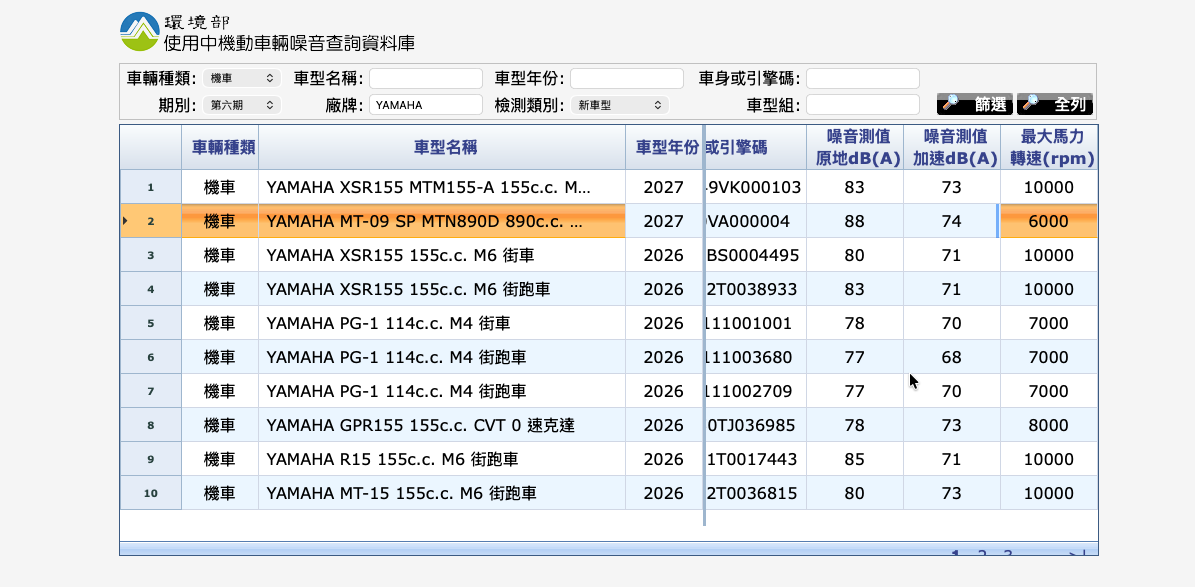Click the 廠牌 field containing YAMAHA

426,105
